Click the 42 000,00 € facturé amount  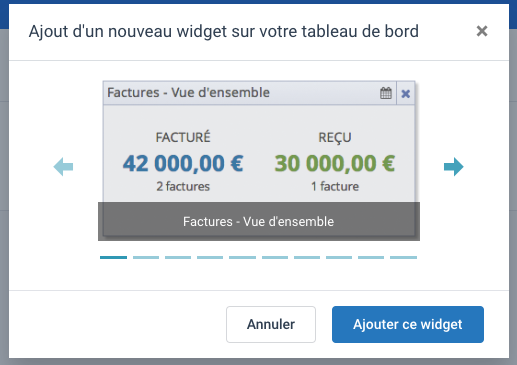[183, 163]
